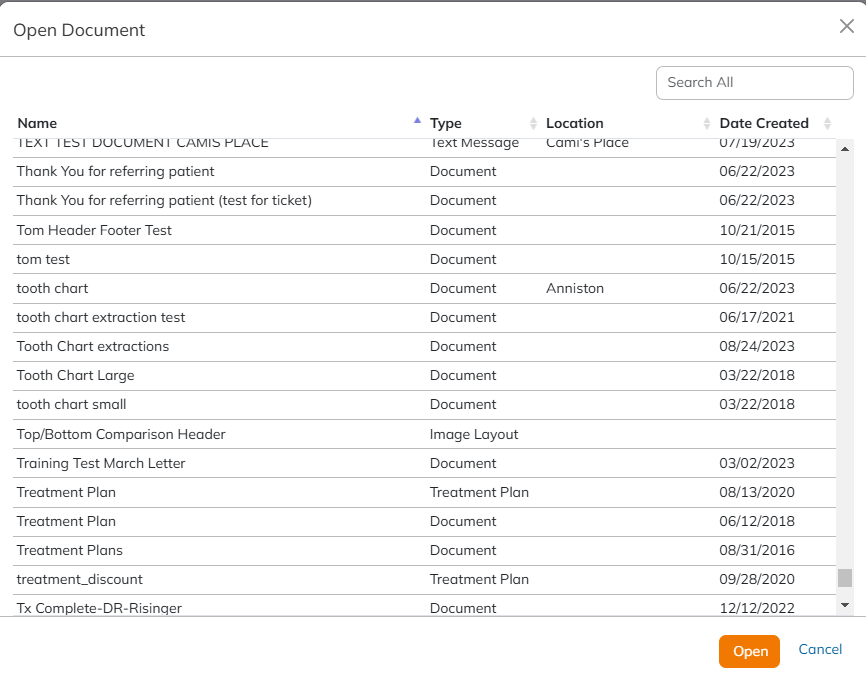The height and width of the screenshot is (676, 866).
Task: Select 'Top/Bottom Comparison Header' image layout
Action: [424, 434]
